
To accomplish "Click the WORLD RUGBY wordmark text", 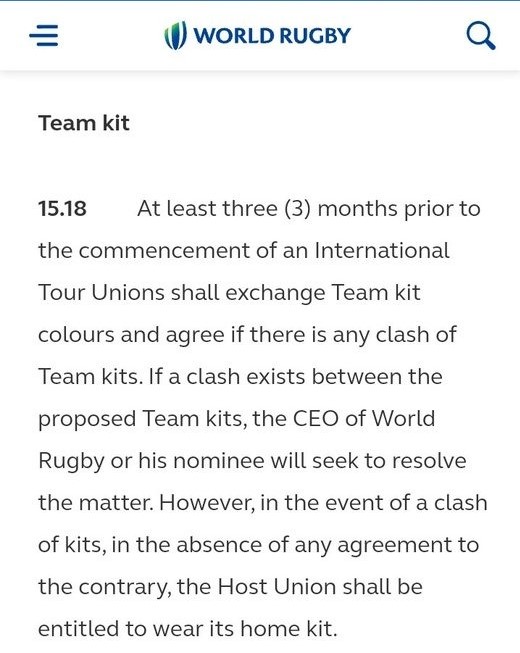I will click(x=273, y=35).
